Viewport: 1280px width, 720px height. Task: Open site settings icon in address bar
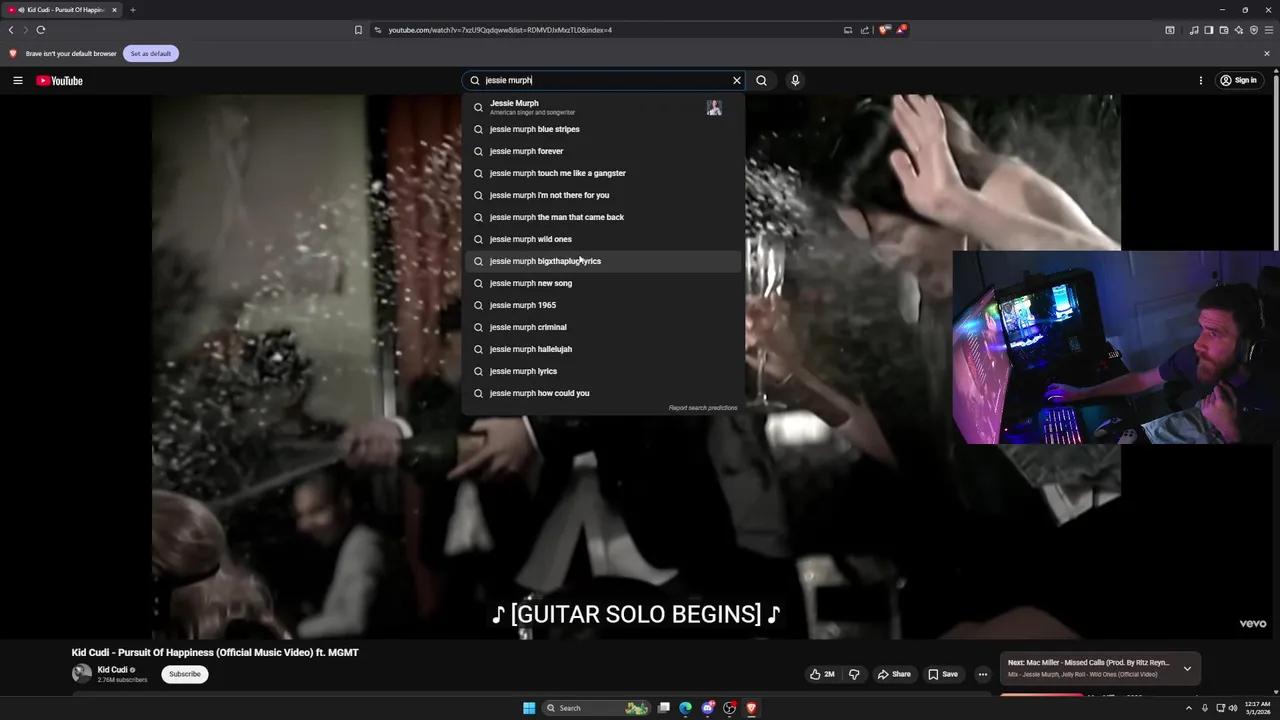point(378,30)
